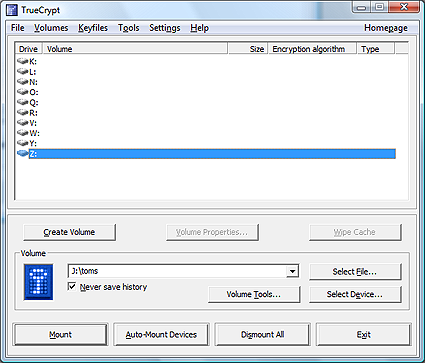Screen dimensions: 425x363
Task: Click the L: drive icon
Action: (23, 71)
